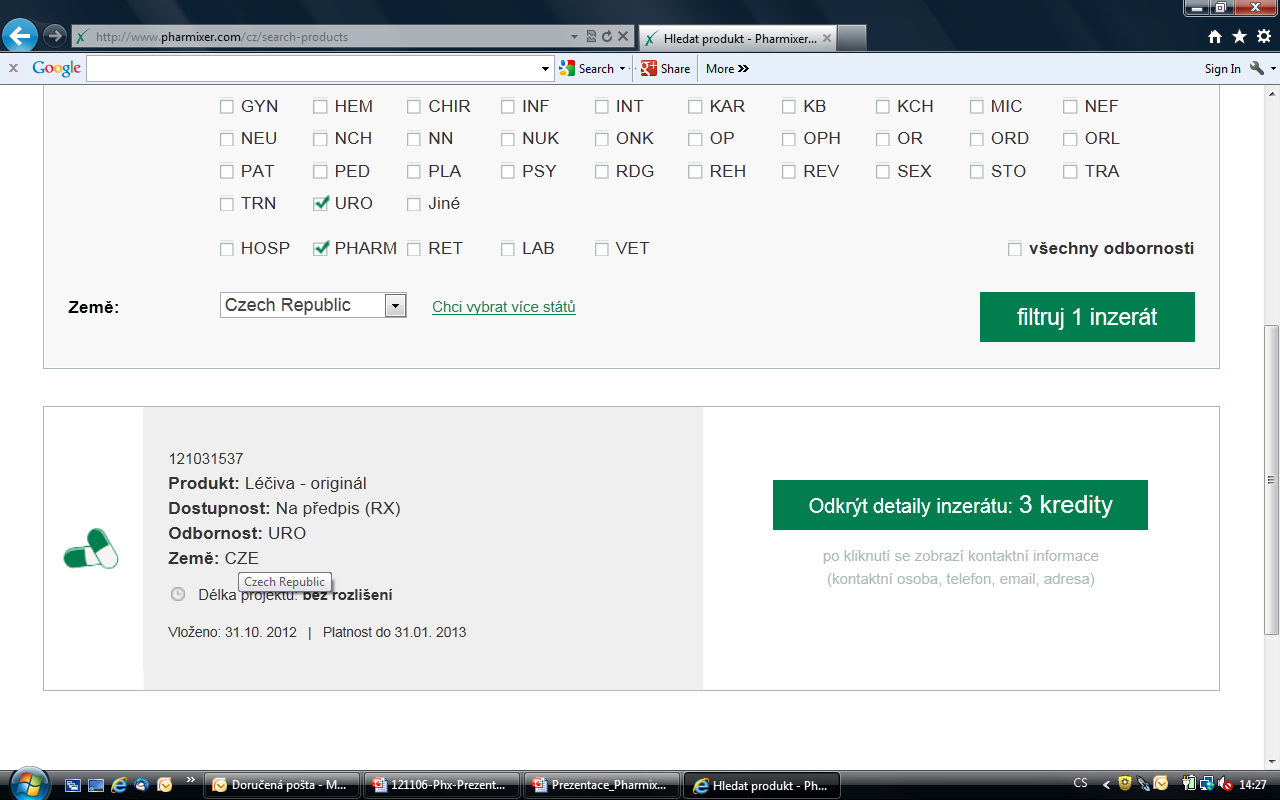Refresh the page using the address bar reload icon
This screenshot has height=800, width=1280.
pyautogui.click(x=606, y=37)
